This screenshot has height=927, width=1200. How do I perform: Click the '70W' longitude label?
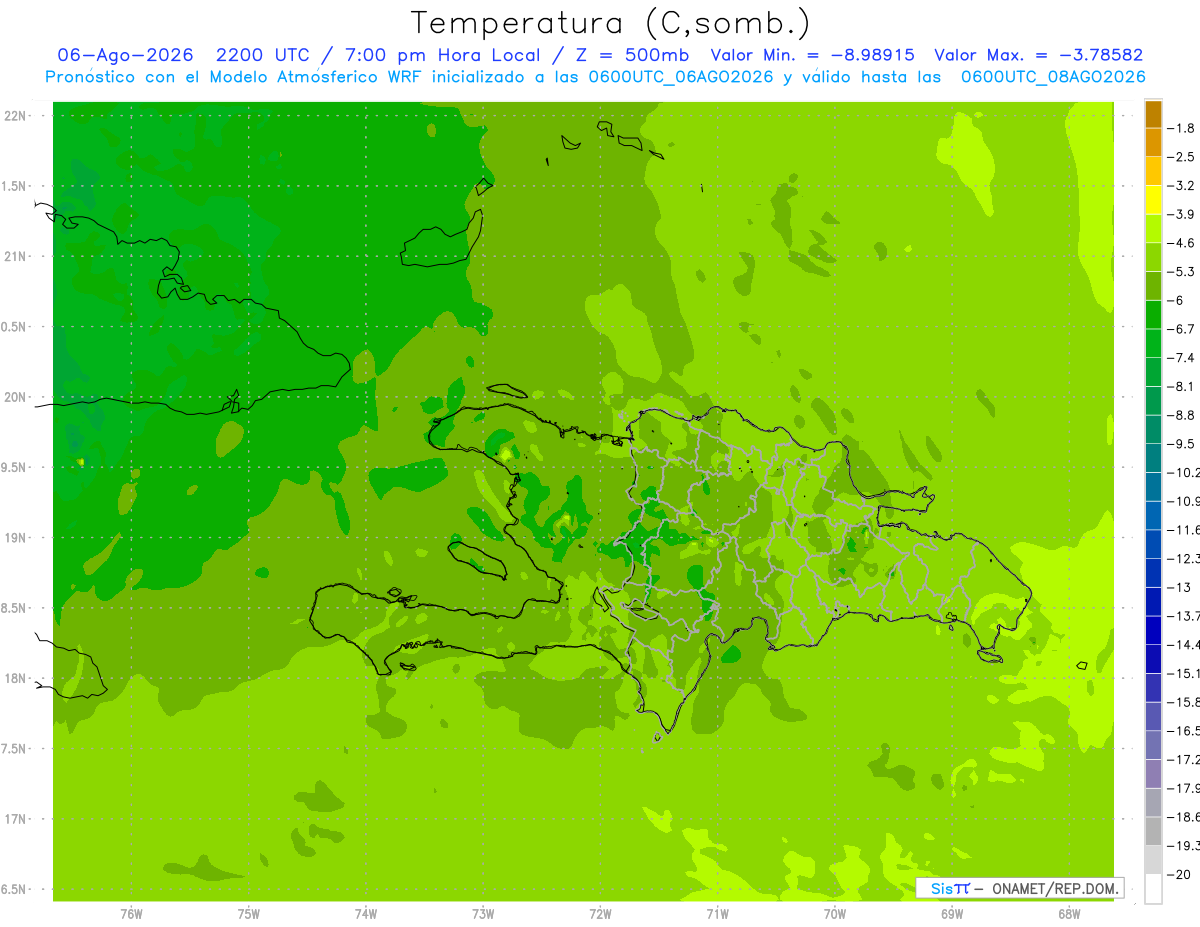click(x=835, y=914)
